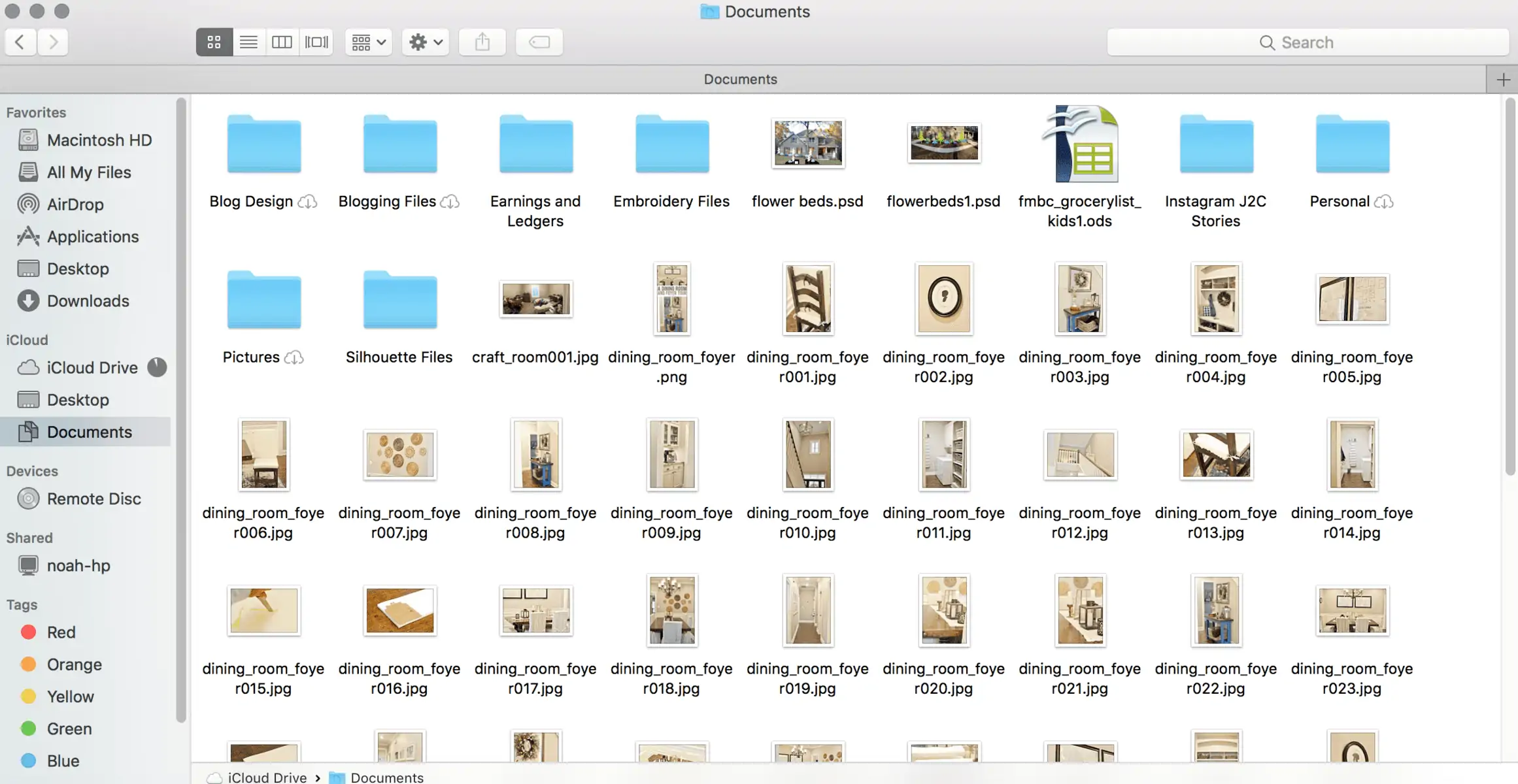
Task: Select the Orange tag
Action: point(86,664)
